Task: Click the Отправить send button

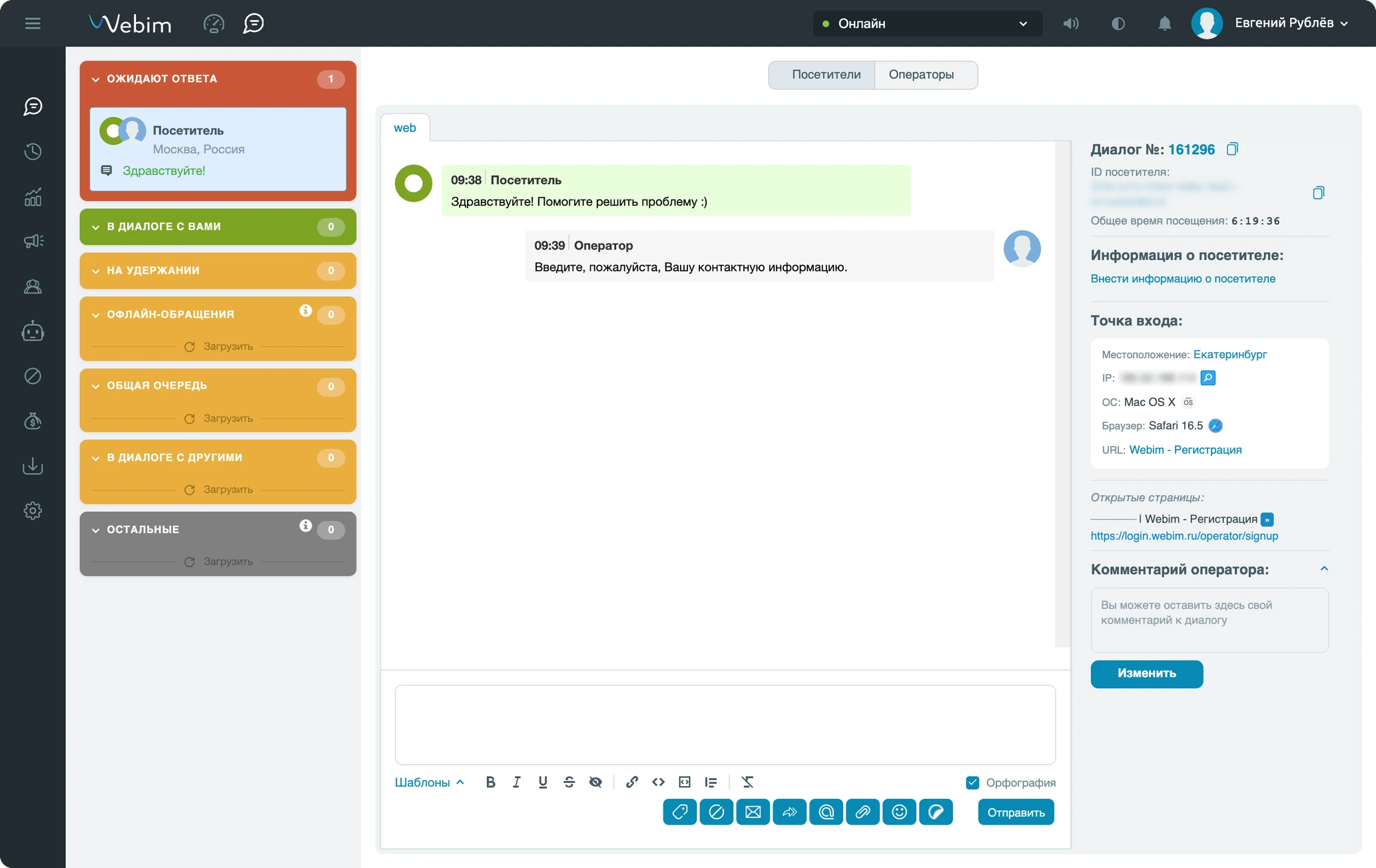Action: pyautogui.click(x=1016, y=812)
